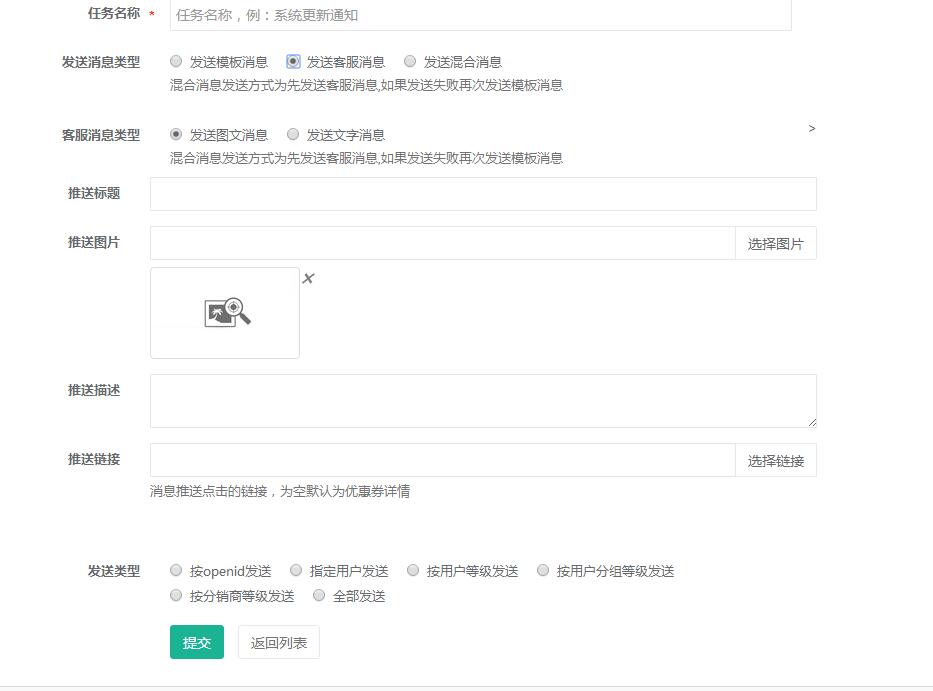Choose 按分销商等级发送 radio option
The width and height of the screenshot is (933, 691).
(177, 596)
